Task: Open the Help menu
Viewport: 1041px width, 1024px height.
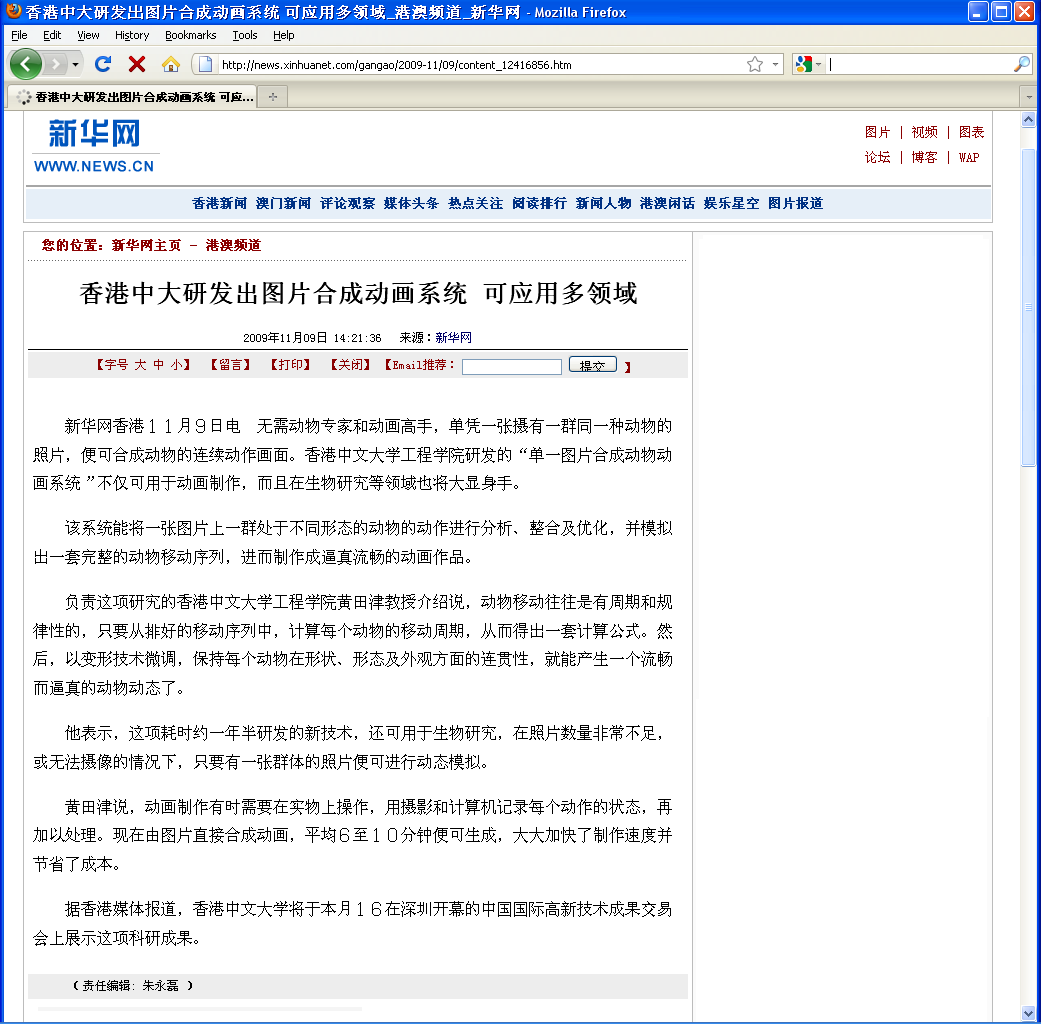Action: 283,35
